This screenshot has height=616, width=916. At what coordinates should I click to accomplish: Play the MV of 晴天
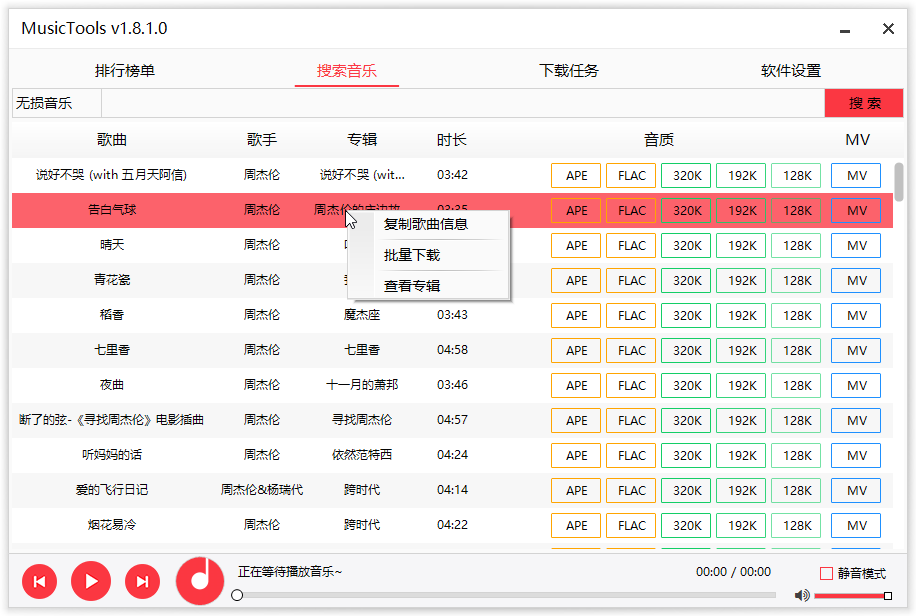coord(856,245)
